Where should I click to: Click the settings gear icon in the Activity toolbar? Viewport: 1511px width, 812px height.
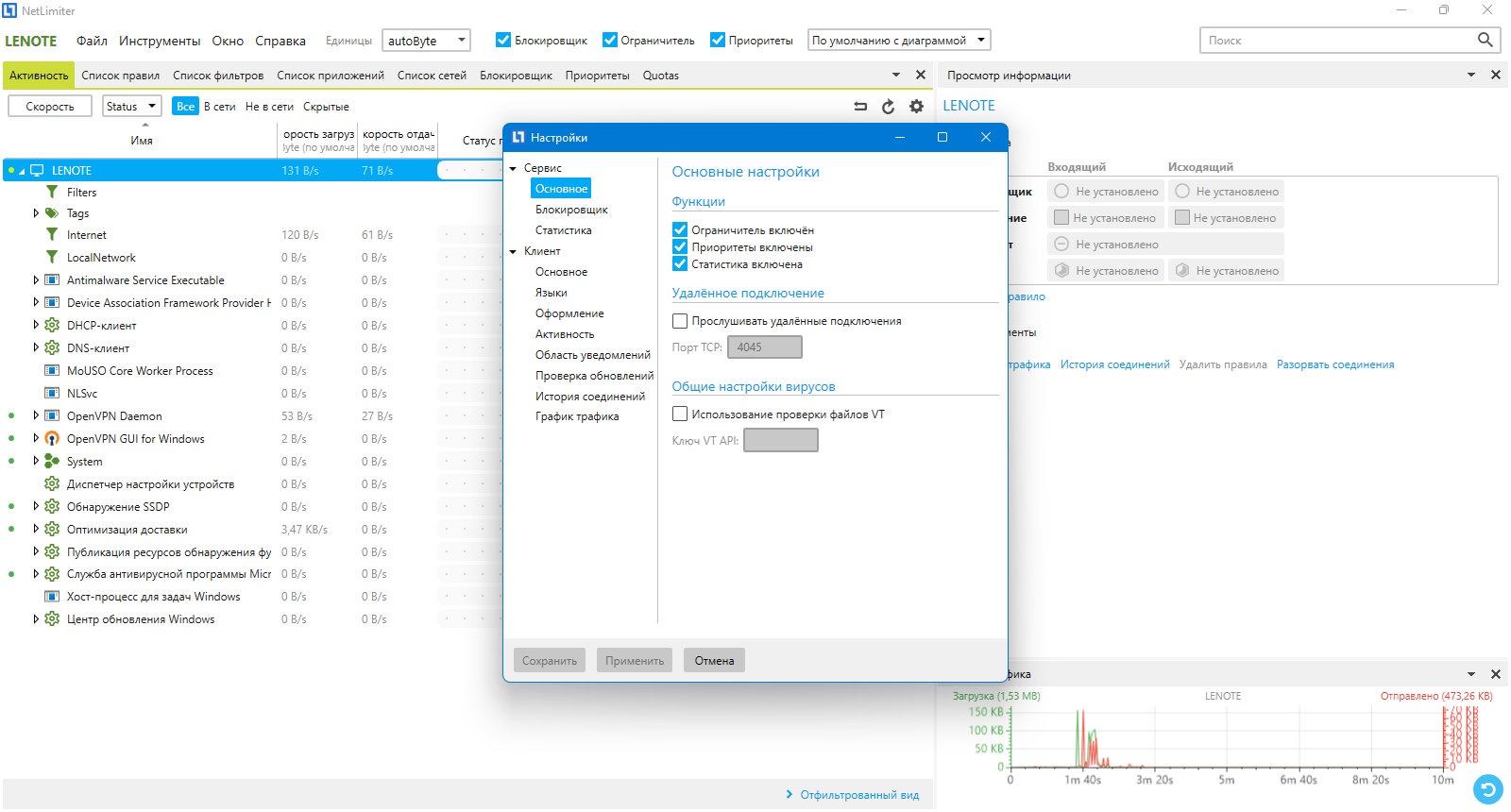click(x=916, y=107)
